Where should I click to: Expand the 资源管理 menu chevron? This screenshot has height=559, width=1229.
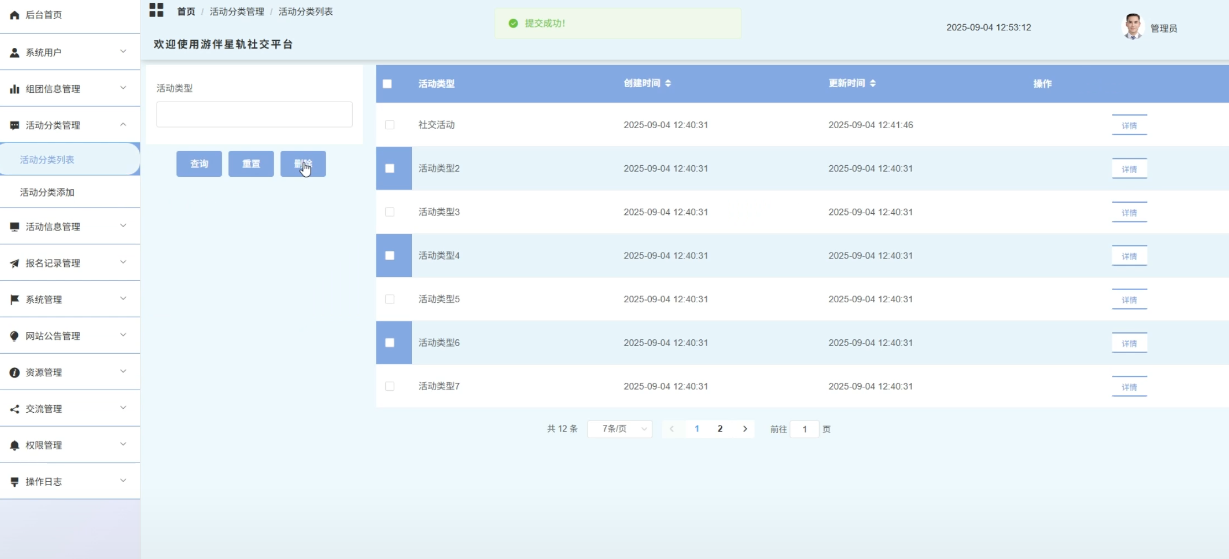click(x=123, y=371)
